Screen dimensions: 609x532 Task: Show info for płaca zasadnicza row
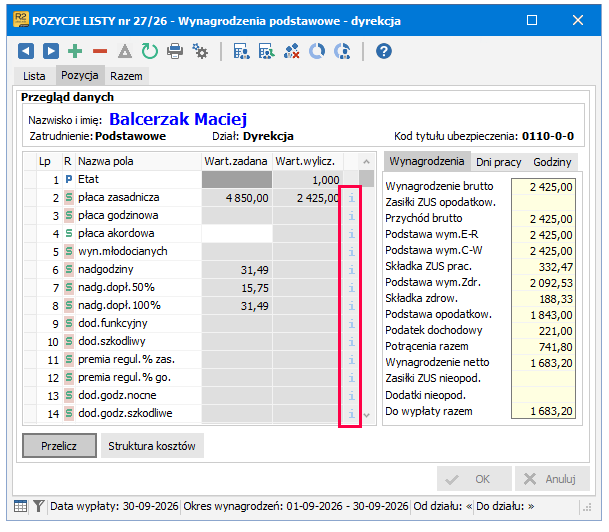(x=351, y=198)
